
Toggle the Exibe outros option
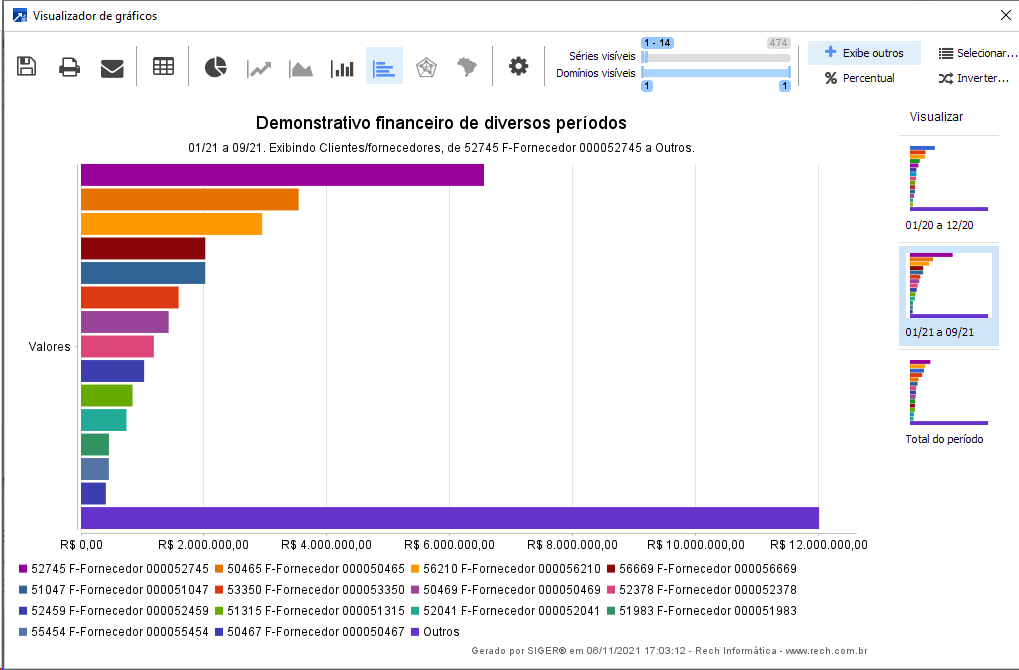tap(864, 53)
